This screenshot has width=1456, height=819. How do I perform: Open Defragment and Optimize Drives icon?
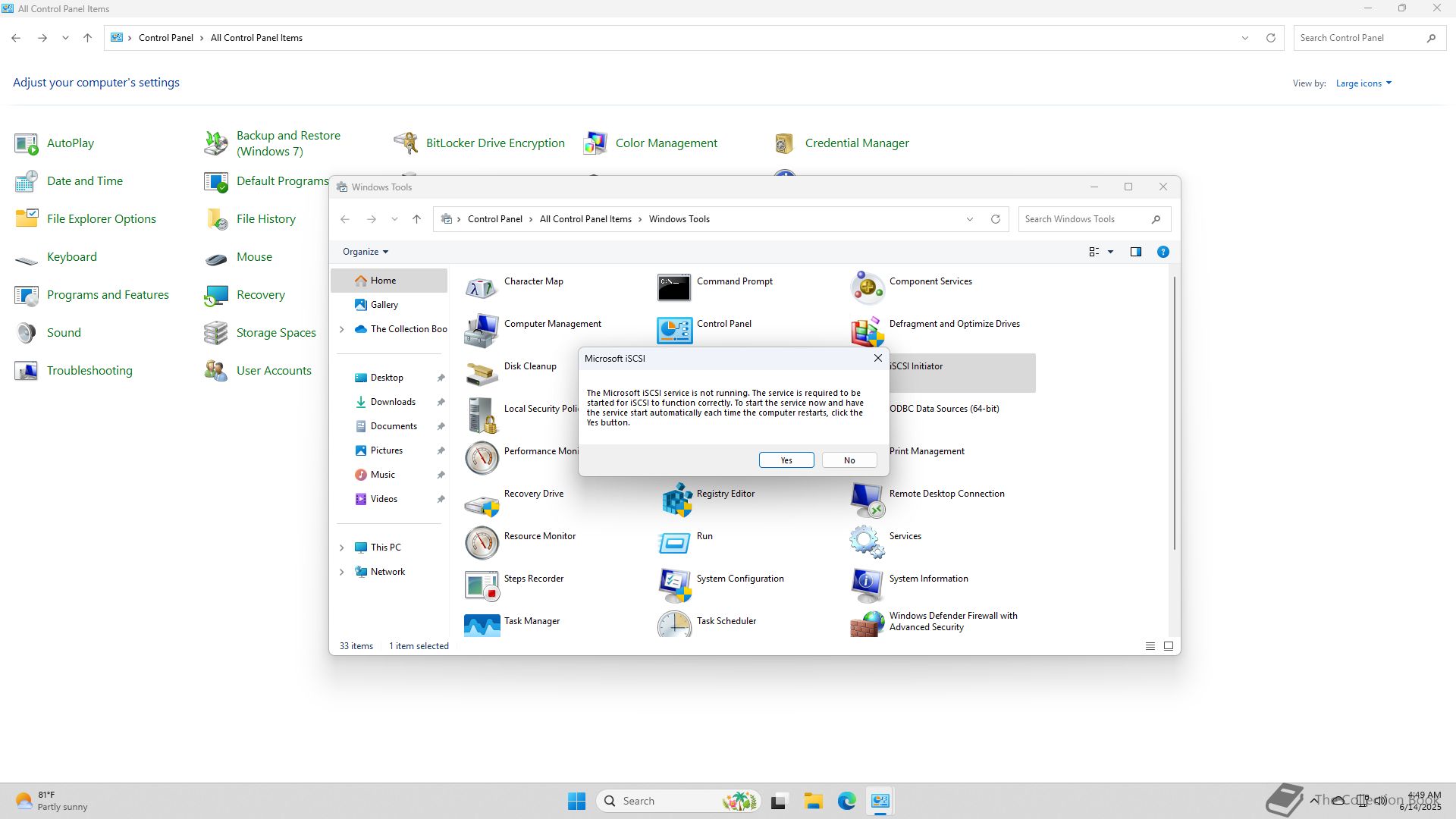pyautogui.click(x=867, y=331)
